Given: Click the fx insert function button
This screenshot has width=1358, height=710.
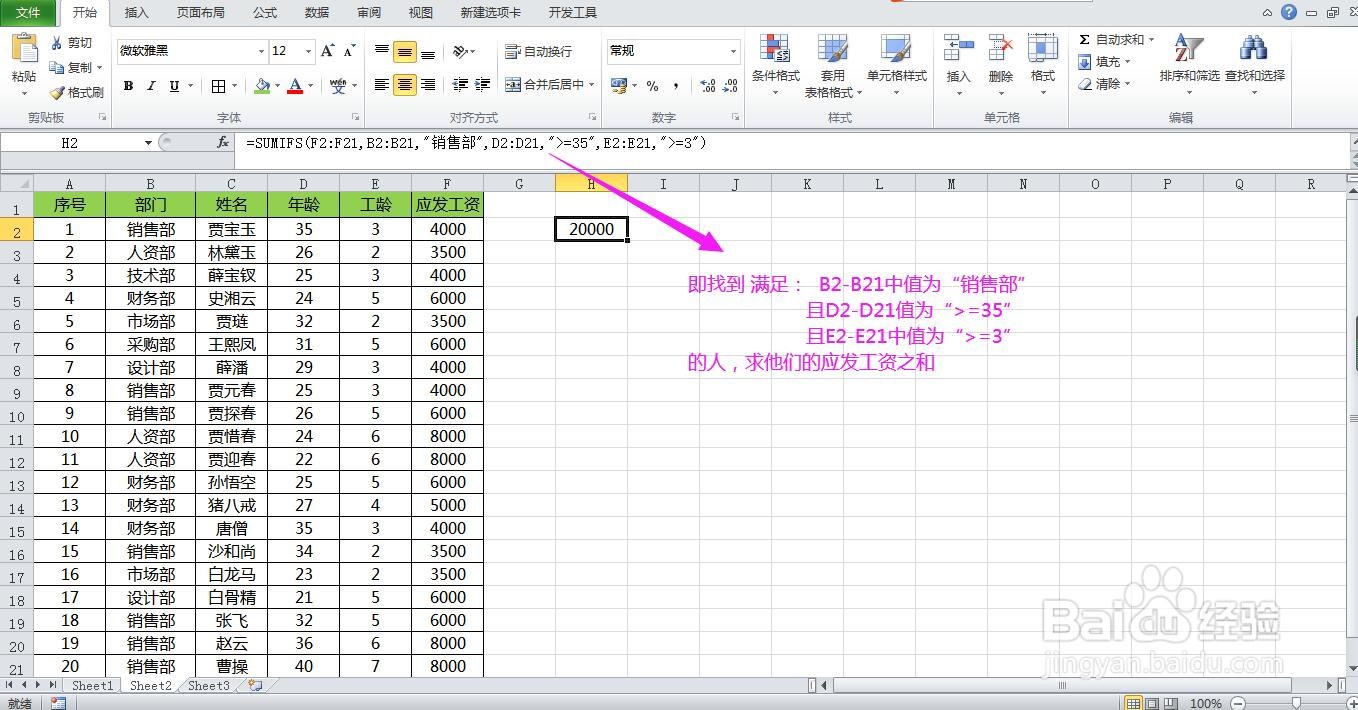Looking at the screenshot, I should pyautogui.click(x=223, y=143).
